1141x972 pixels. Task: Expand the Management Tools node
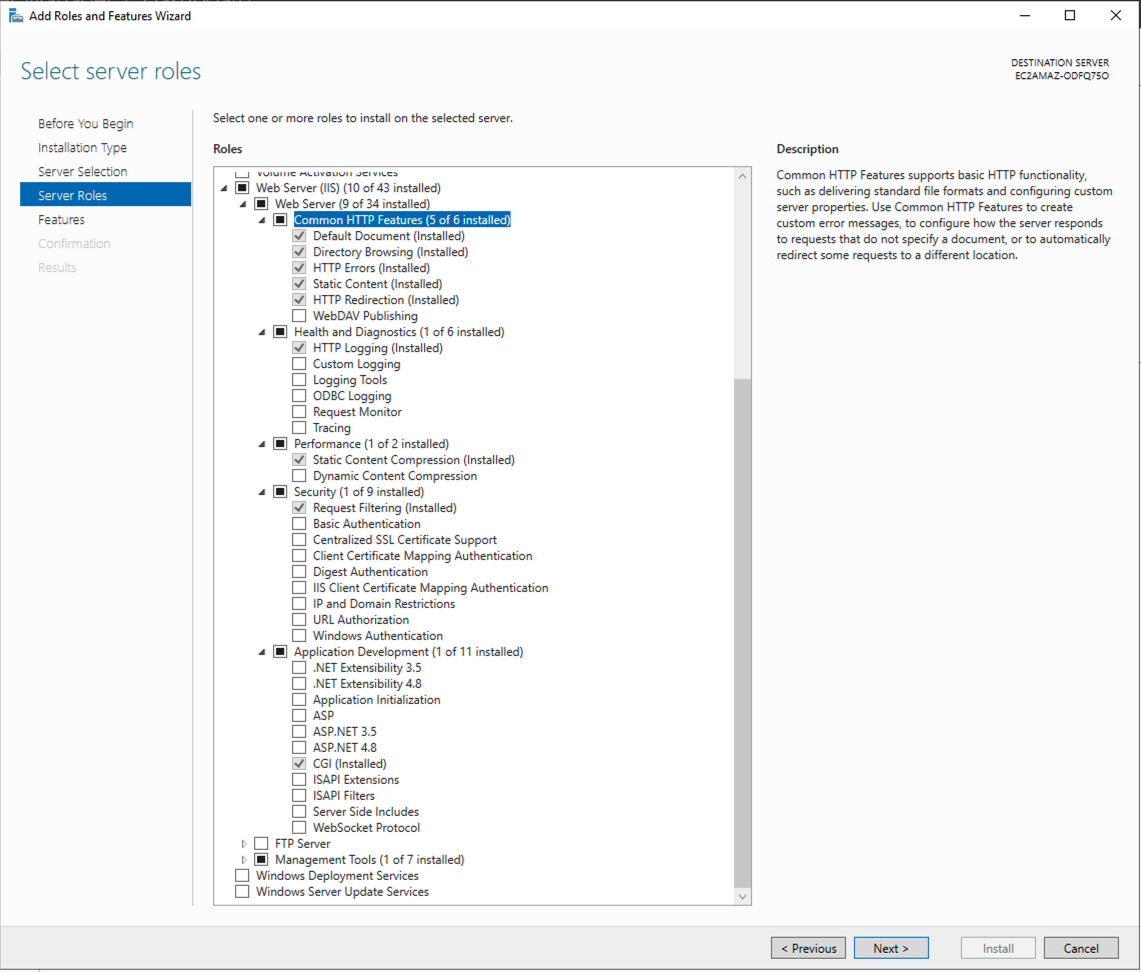243,859
